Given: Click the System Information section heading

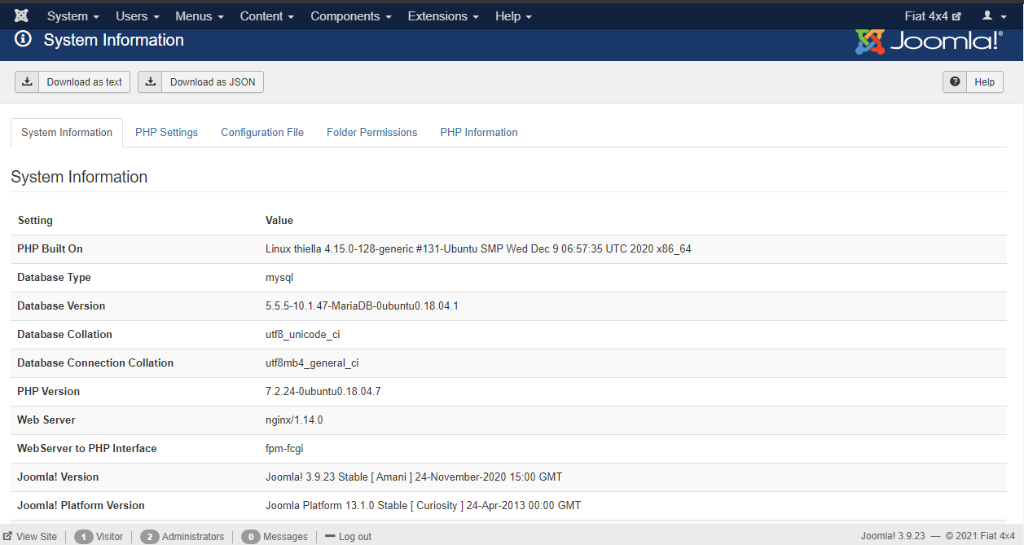Looking at the screenshot, I should 79,177.
